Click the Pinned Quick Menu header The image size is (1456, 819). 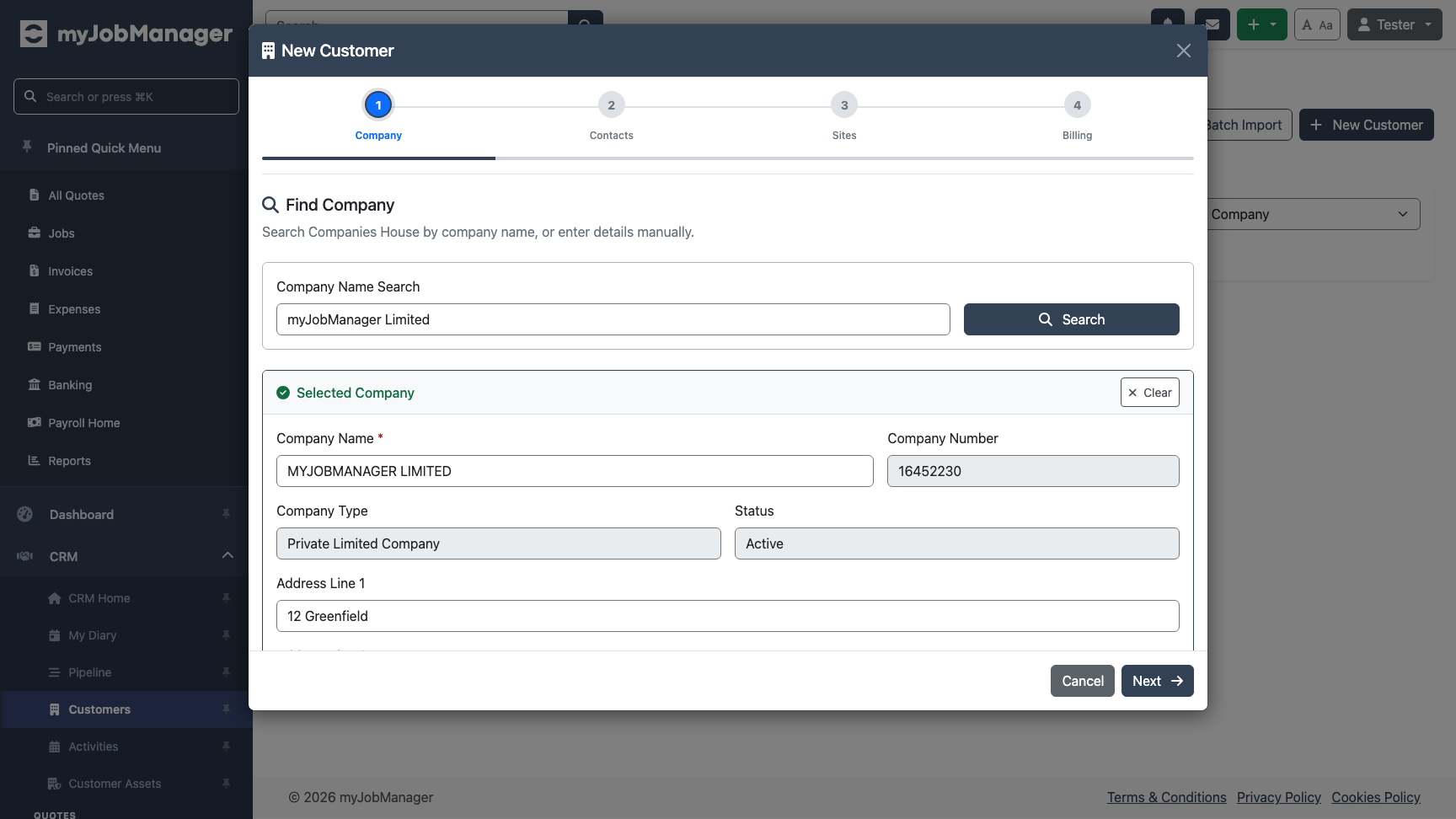coord(104,147)
